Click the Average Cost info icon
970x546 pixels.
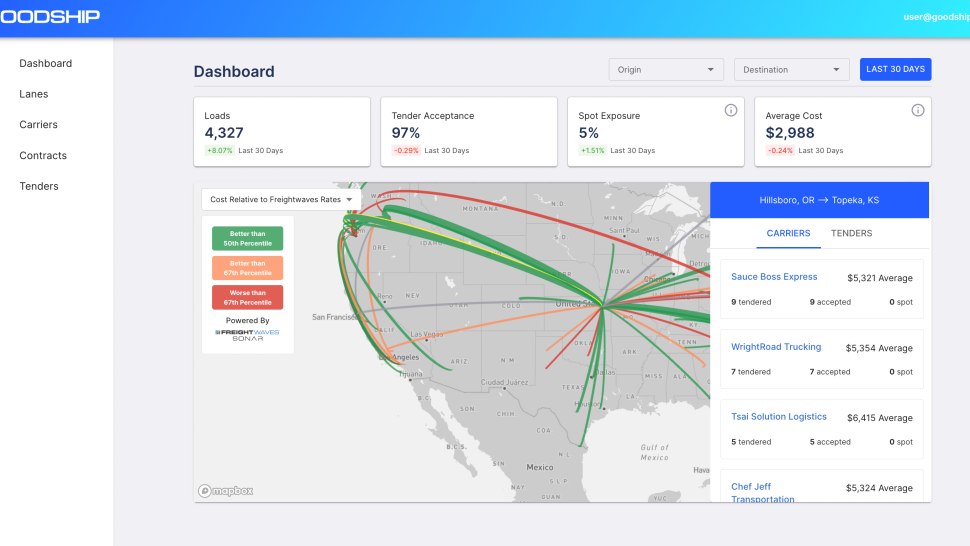coord(917,110)
